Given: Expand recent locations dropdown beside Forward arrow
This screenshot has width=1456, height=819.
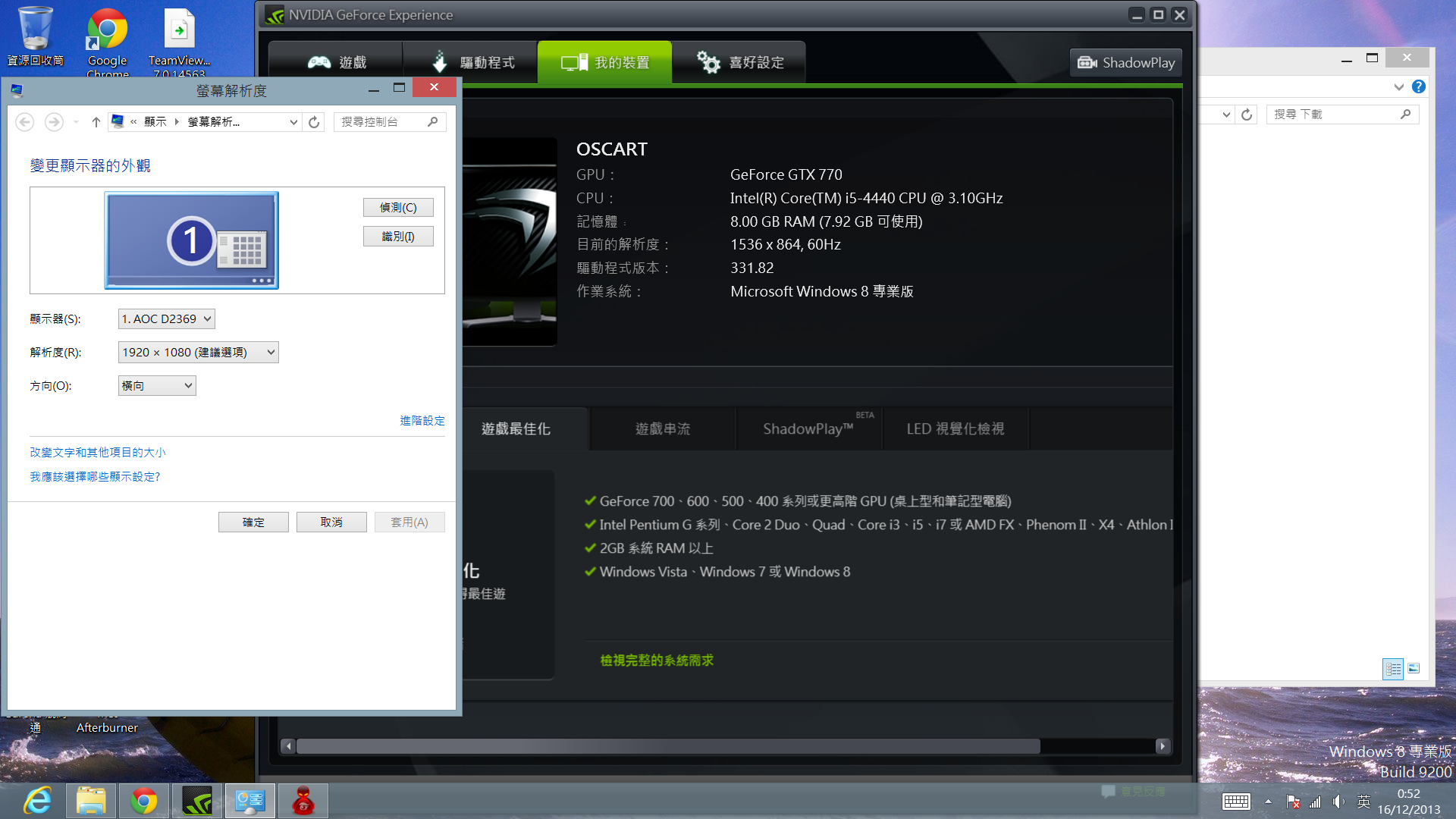Looking at the screenshot, I should click(x=76, y=122).
